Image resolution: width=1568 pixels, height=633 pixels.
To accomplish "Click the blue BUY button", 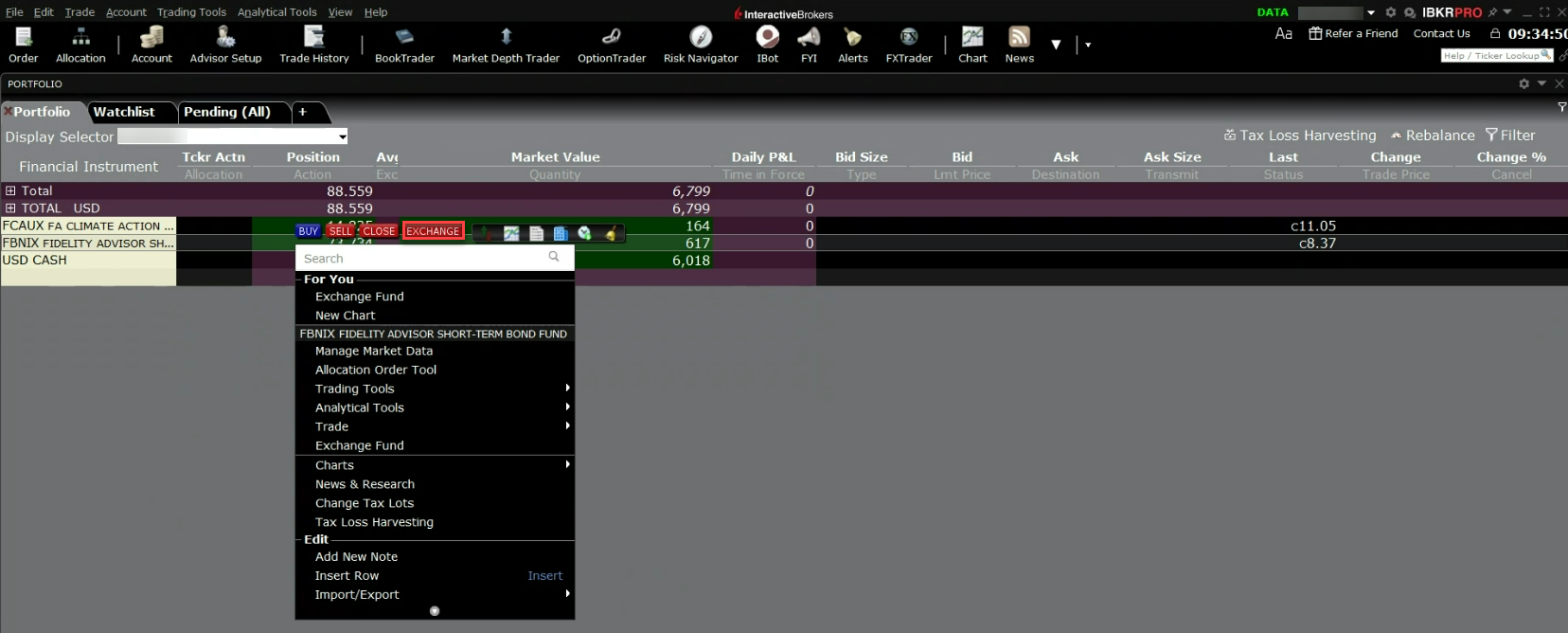I will coord(308,231).
